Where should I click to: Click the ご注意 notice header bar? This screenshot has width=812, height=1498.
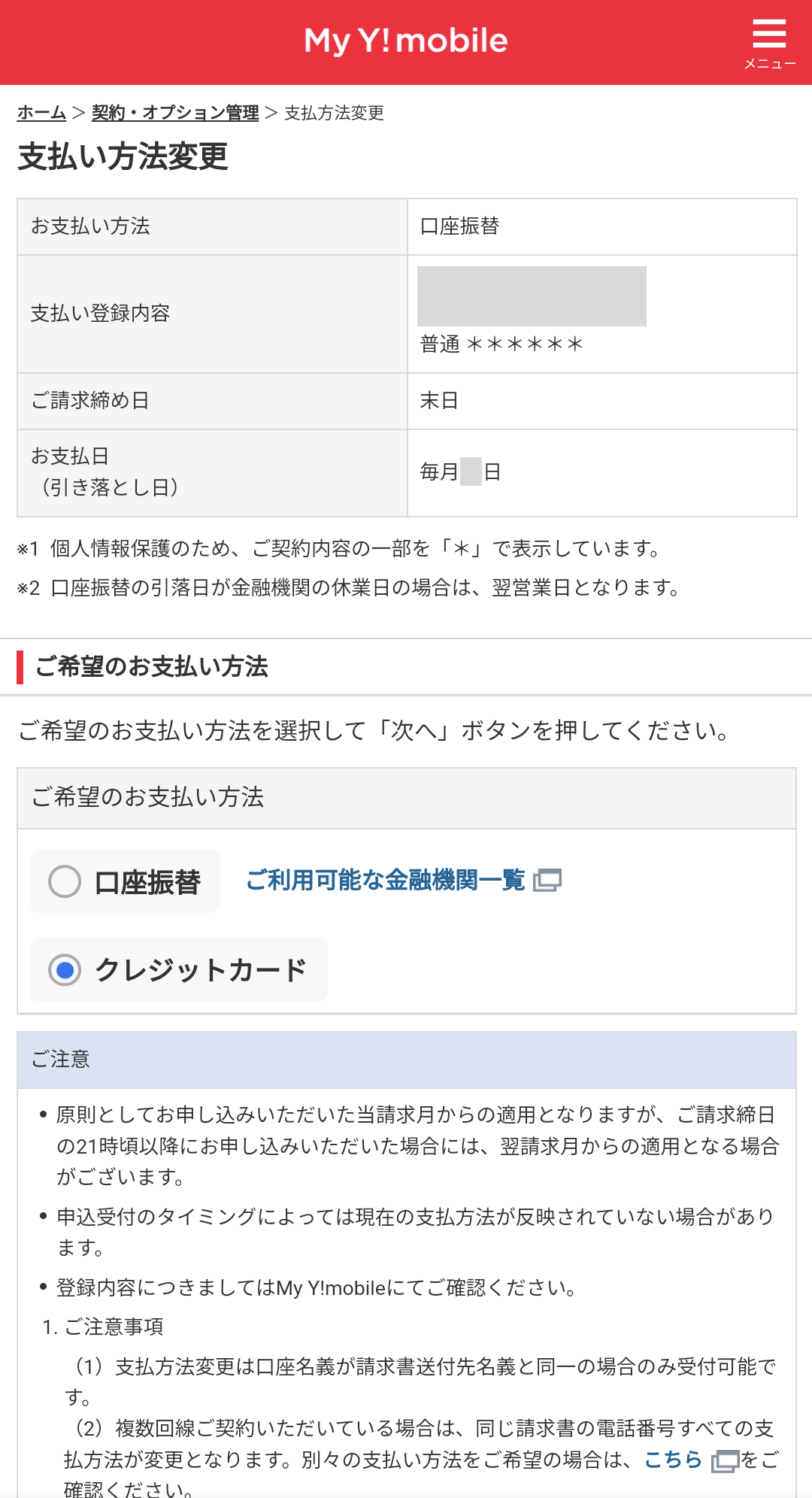click(406, 1060)
